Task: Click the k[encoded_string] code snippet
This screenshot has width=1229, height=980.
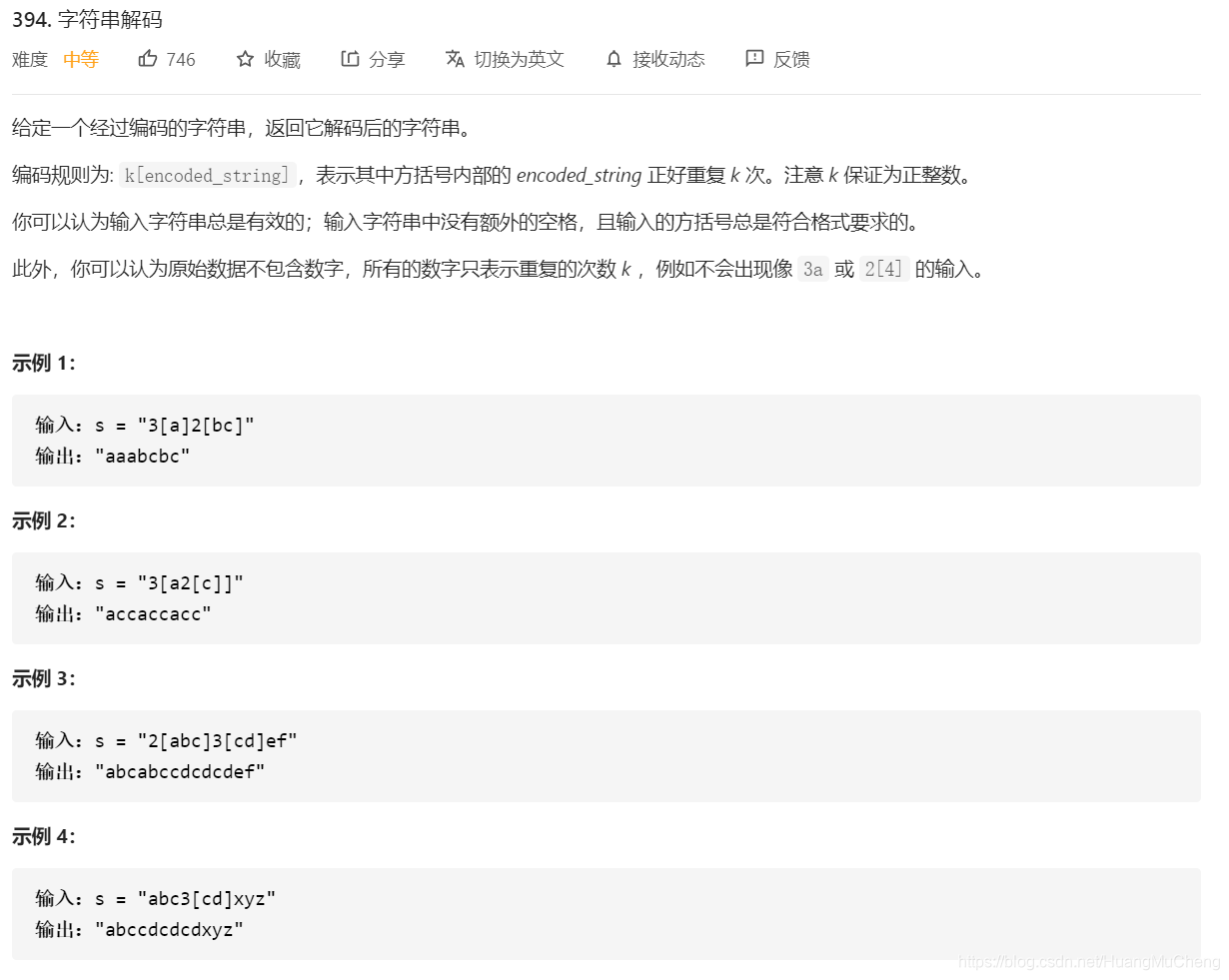Action: pyautogui.click(x=207, y=175)
